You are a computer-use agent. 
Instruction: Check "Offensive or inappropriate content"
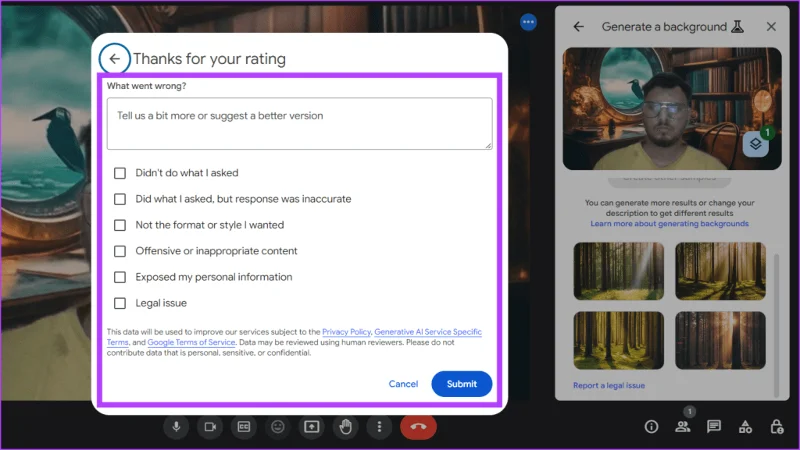click(120, 251)
